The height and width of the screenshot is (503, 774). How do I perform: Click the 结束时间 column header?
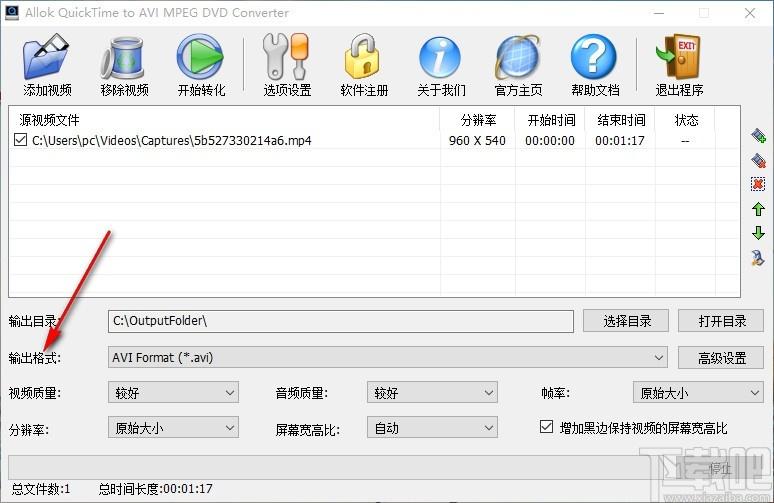(x=620, y=120)
